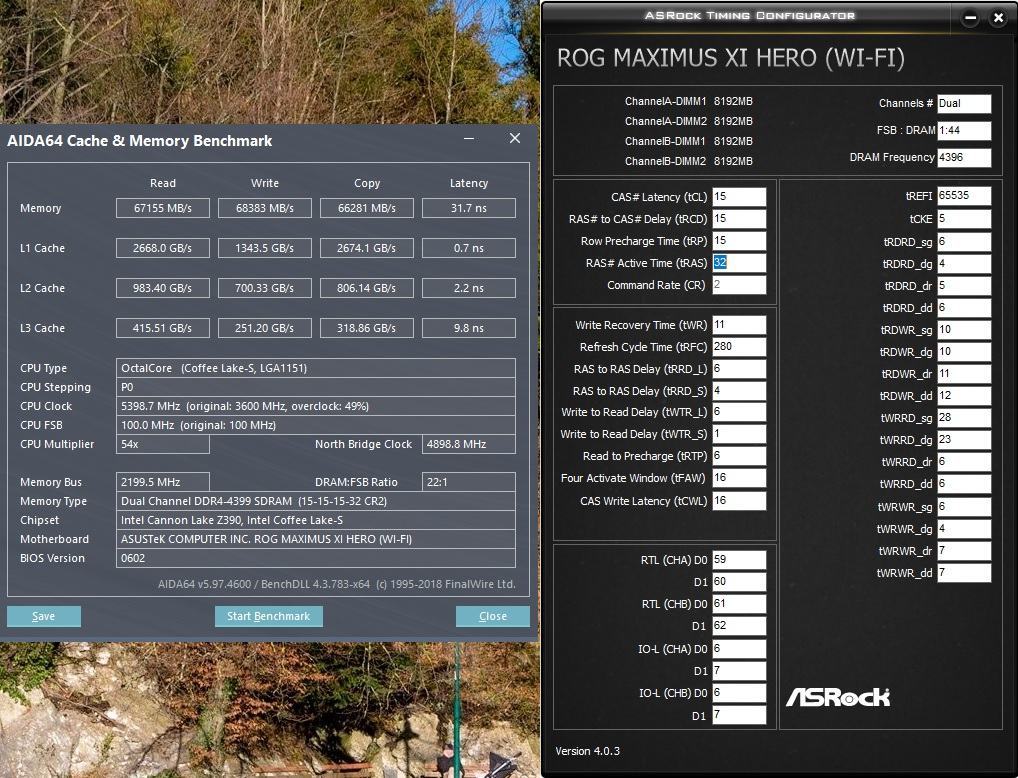The image size is (1018, 778).
Task: Click the tWRRD_dg field showing 23
Action: (x=964, y=440)
